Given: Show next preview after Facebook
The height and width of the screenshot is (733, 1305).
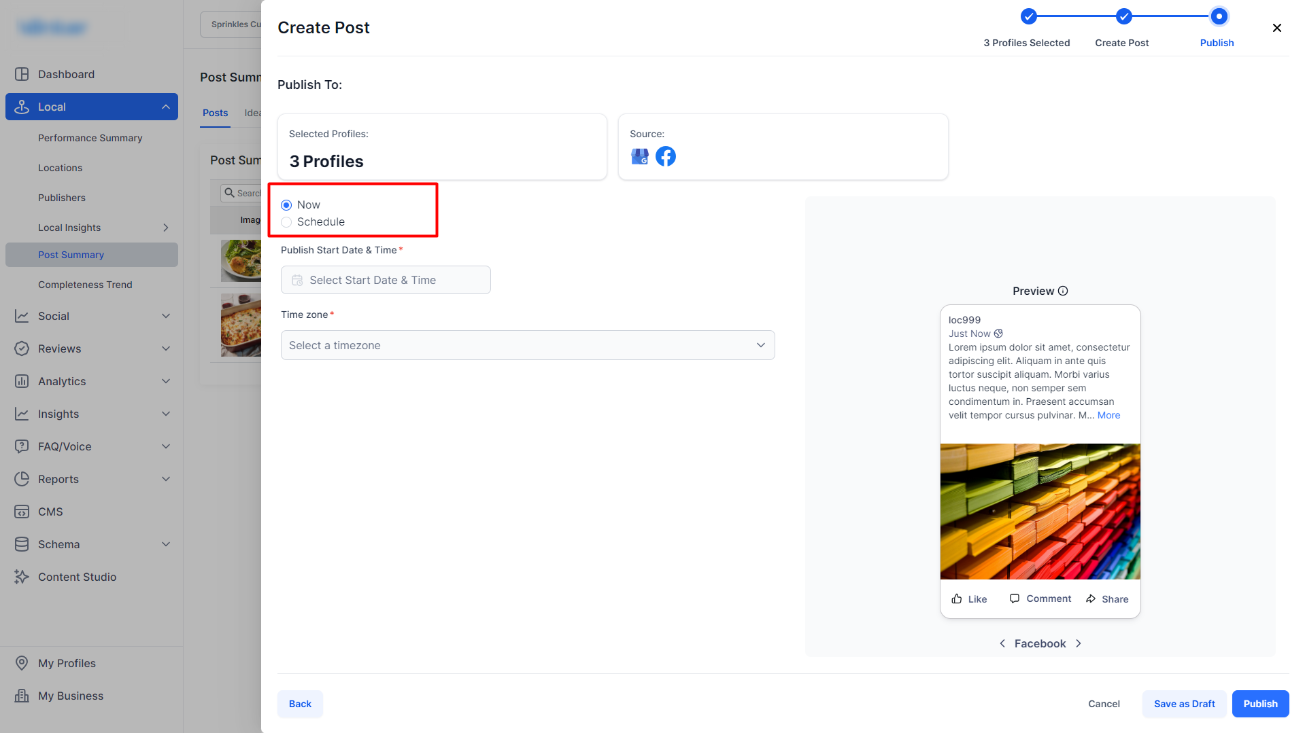Looking at the screenshot, I should (x=1078, y=644).
